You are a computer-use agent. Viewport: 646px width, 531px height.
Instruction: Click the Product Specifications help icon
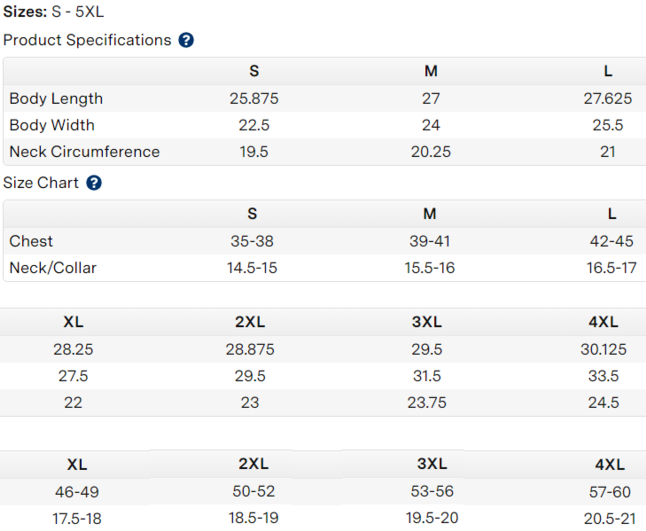[186, 41]
